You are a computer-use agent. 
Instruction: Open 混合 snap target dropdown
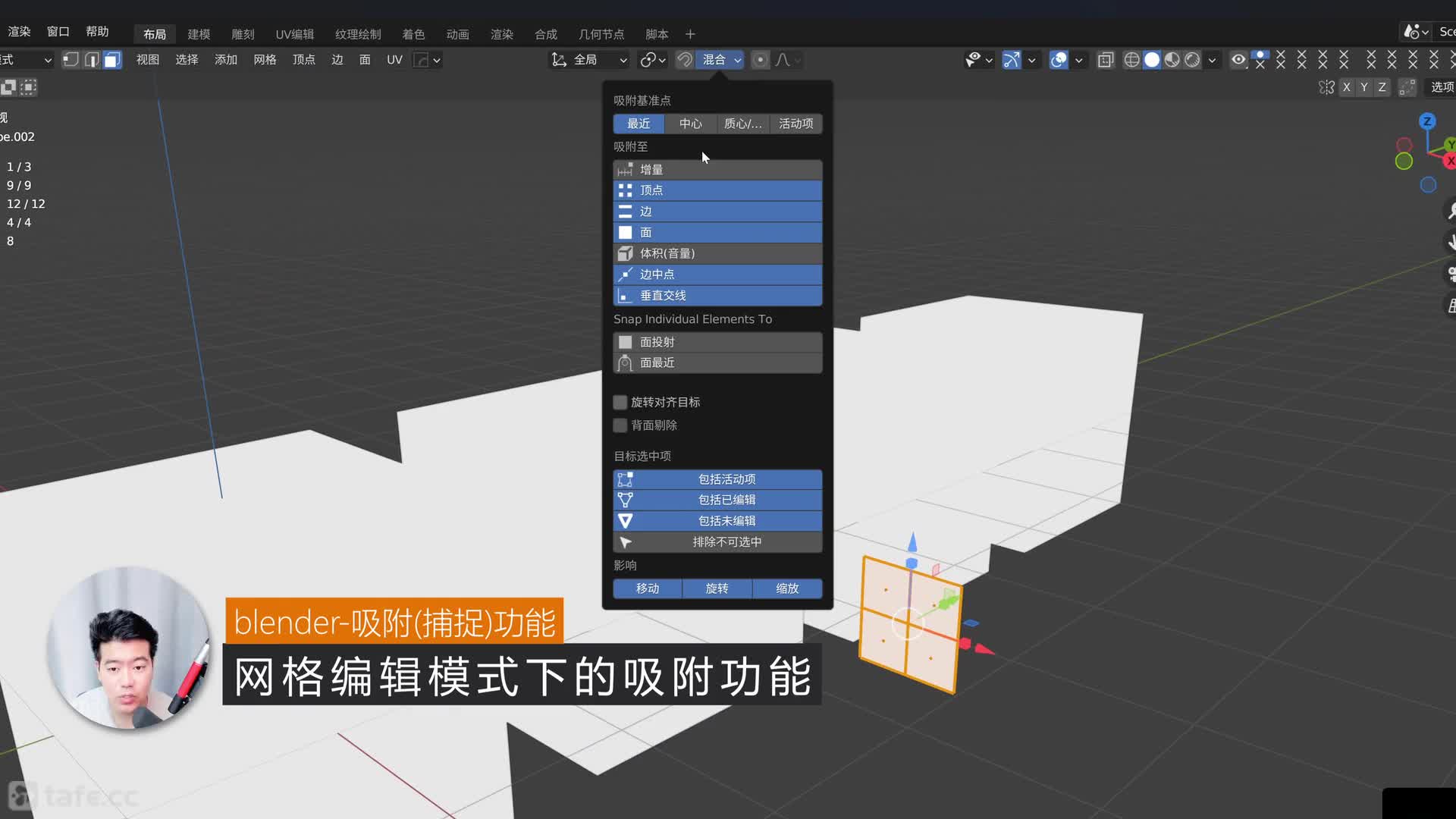(x=720, y=60)
